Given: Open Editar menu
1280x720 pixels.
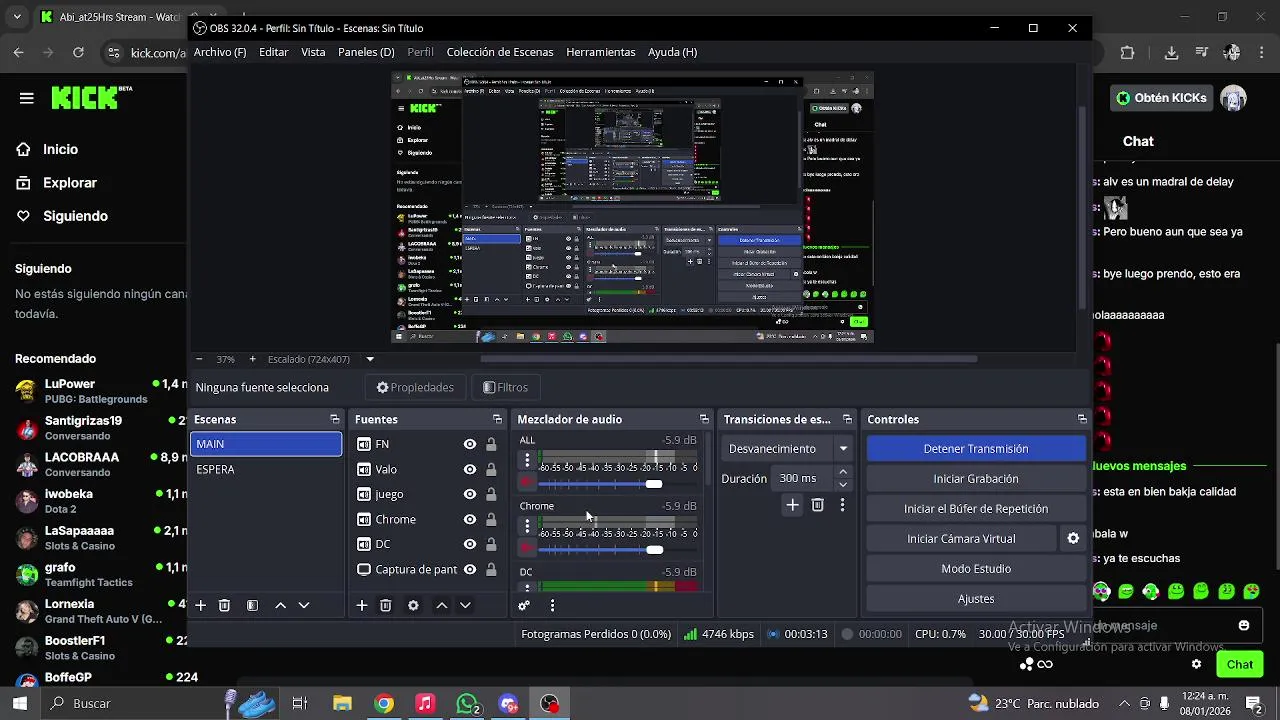Looking at the screenshot, I should [273, 52].
